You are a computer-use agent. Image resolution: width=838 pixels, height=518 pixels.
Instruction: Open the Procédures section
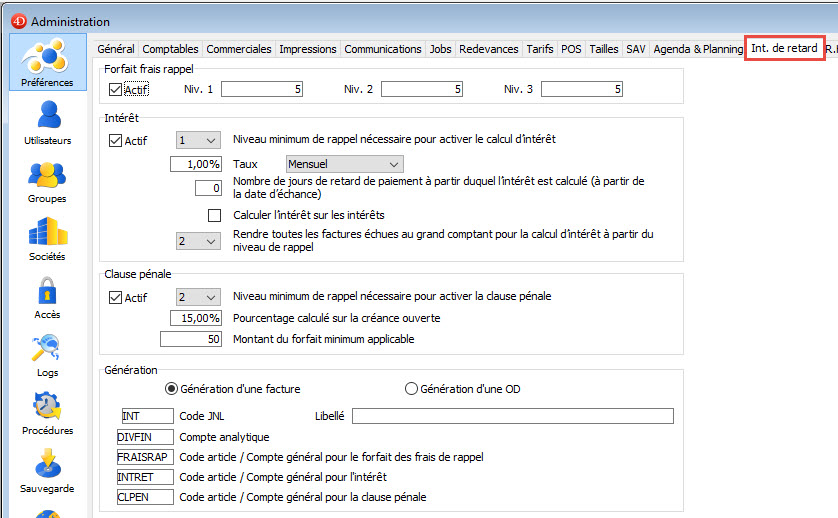point(47,412)
